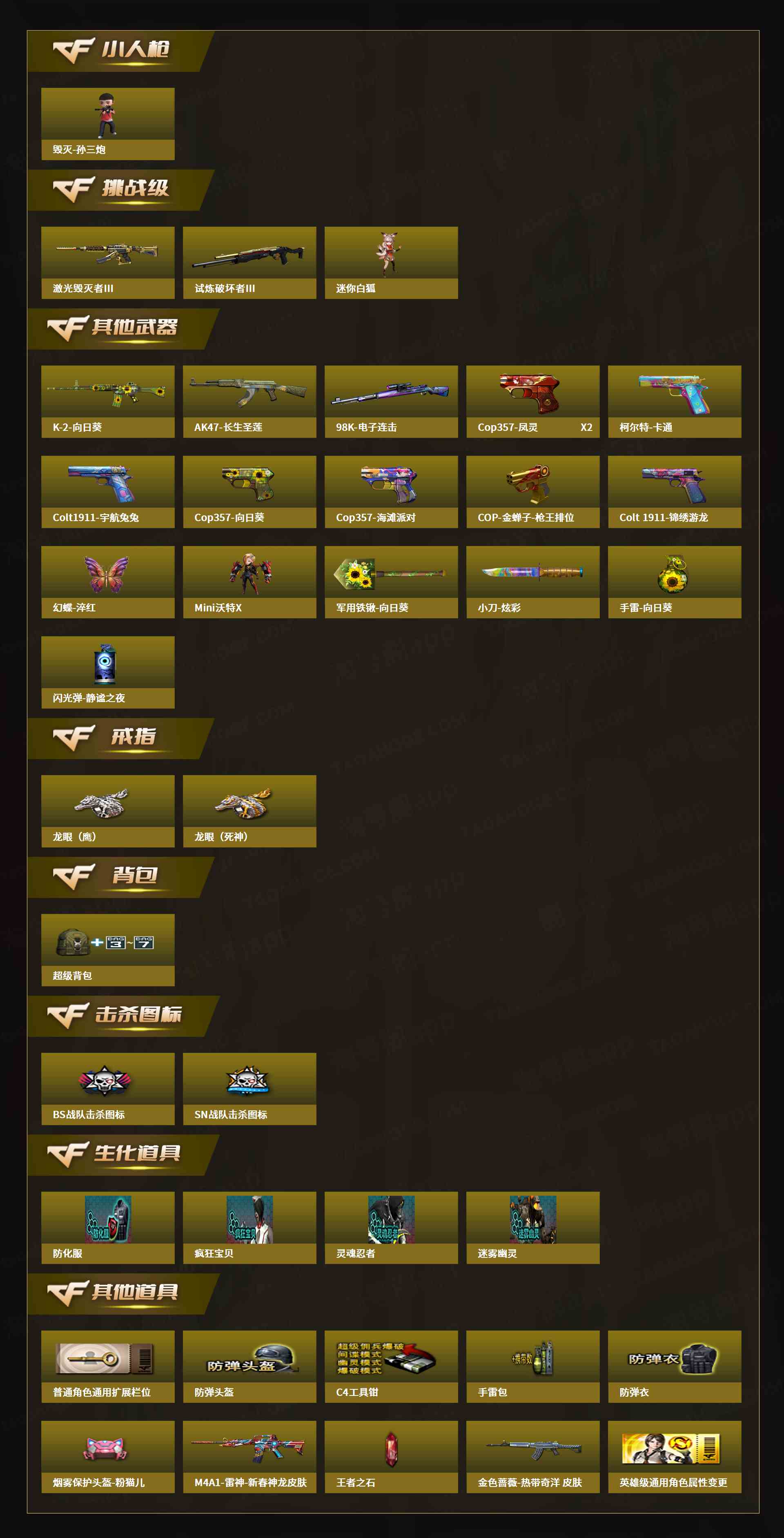Viewport: 784px width, 1538px height.
Task: Open the 英雄级通用角色属性变更 ticket item
Action: tap(675, 1457)
